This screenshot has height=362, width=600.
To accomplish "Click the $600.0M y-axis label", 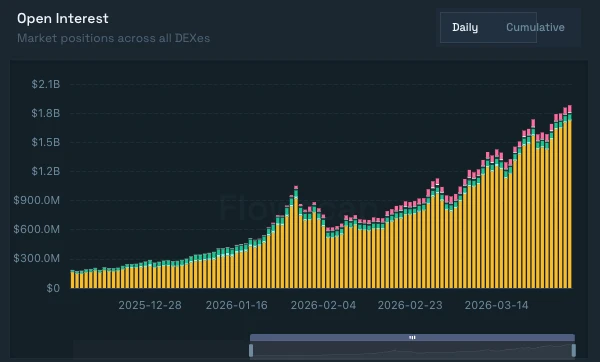I will tap(37, 229).
